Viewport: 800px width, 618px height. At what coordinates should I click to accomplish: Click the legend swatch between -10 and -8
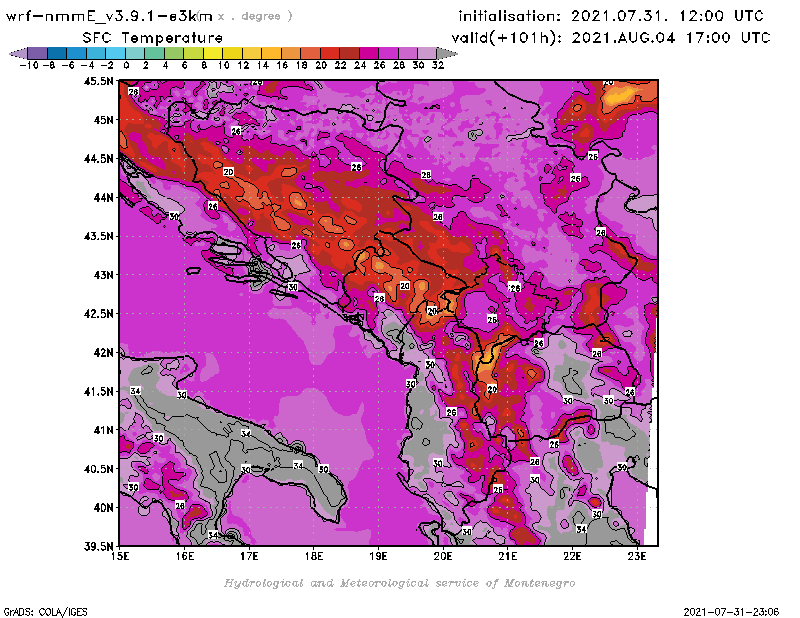tap(38, 53)
